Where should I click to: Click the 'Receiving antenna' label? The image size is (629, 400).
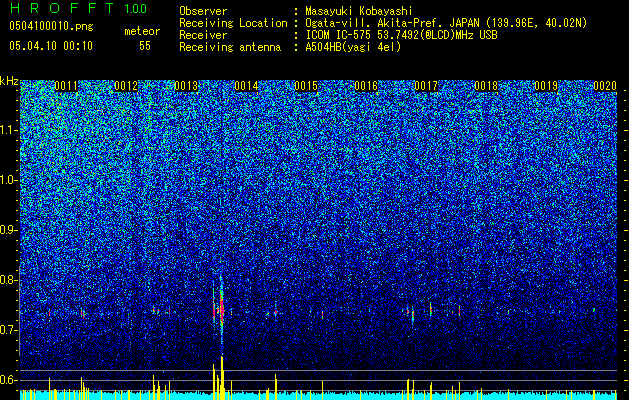tap(230, 47)
